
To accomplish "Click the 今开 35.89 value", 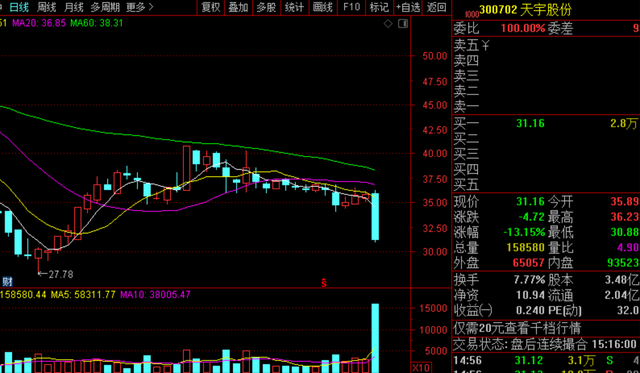I will click(624, 202).
